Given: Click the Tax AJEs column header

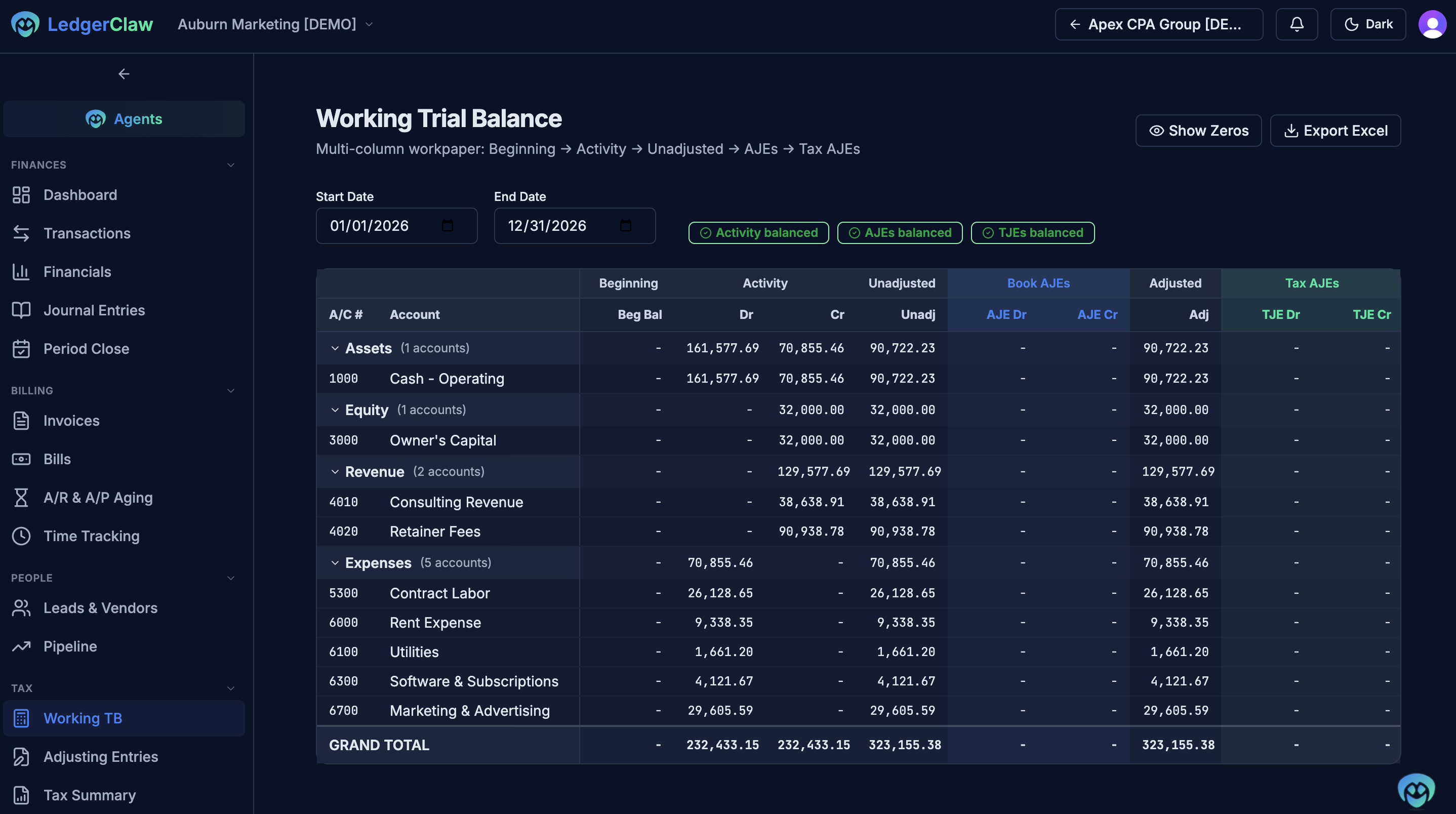Looking at the screenshot, I should click(x=1311, y=283).
